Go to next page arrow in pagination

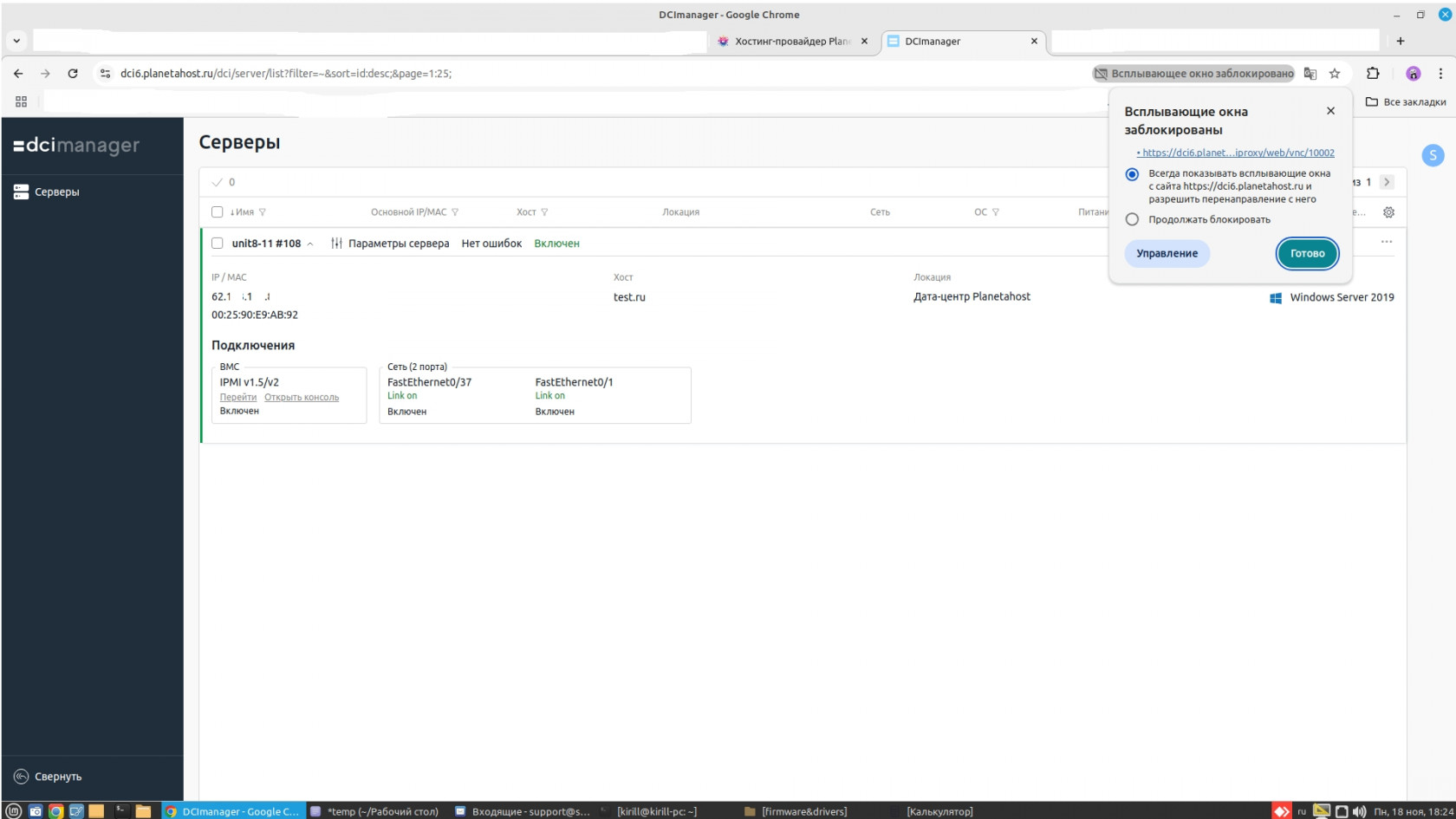pos(1387,182)
